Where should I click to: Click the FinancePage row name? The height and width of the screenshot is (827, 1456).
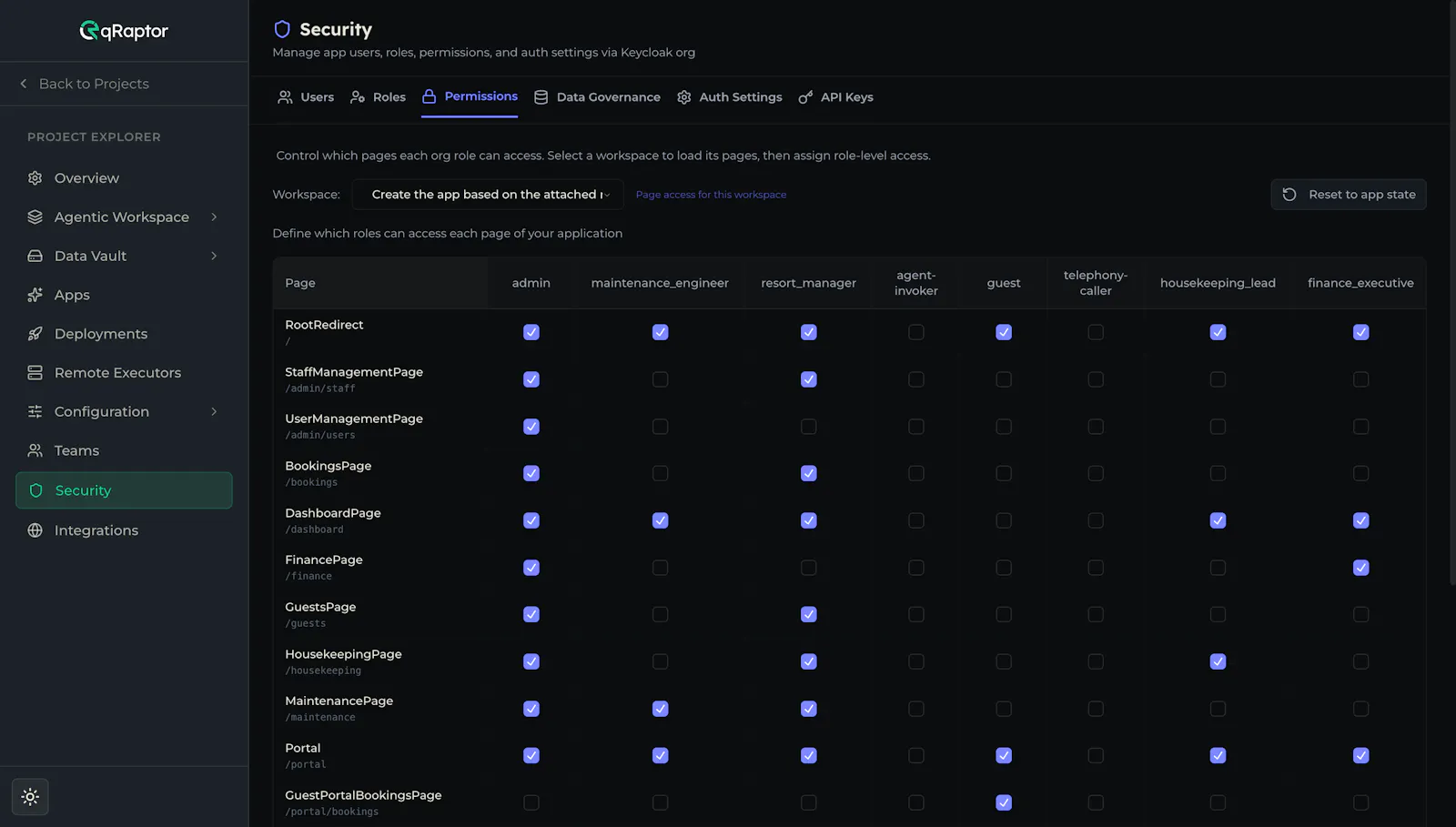(x=324, y=560)
